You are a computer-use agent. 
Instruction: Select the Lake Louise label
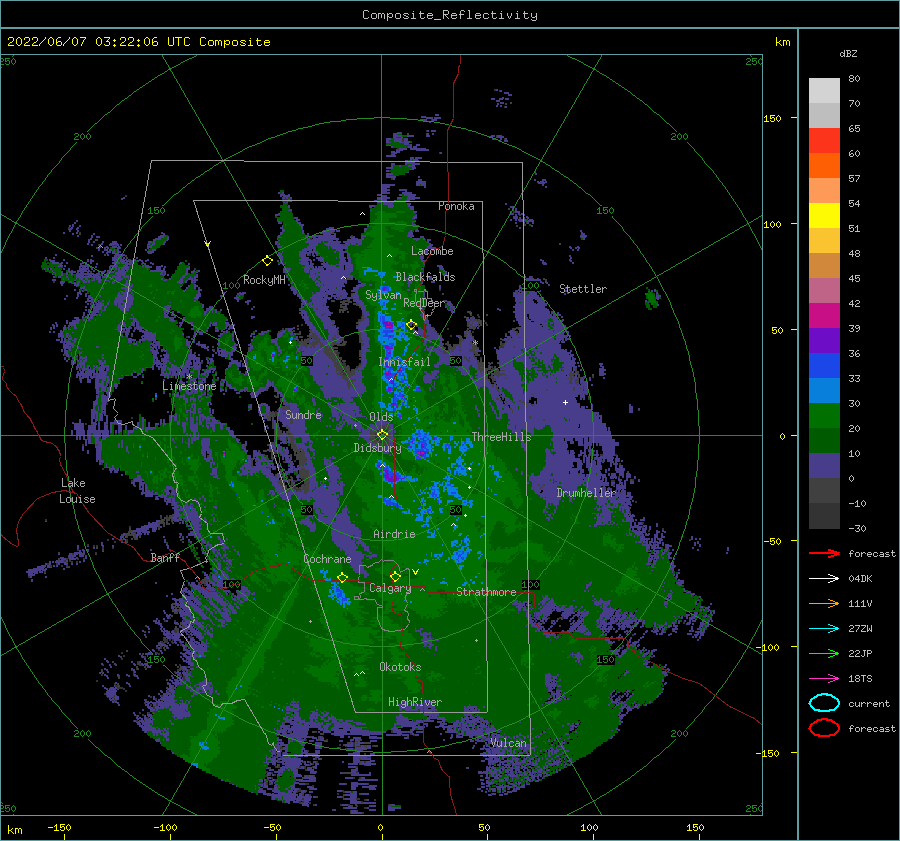tap(77, 491)
